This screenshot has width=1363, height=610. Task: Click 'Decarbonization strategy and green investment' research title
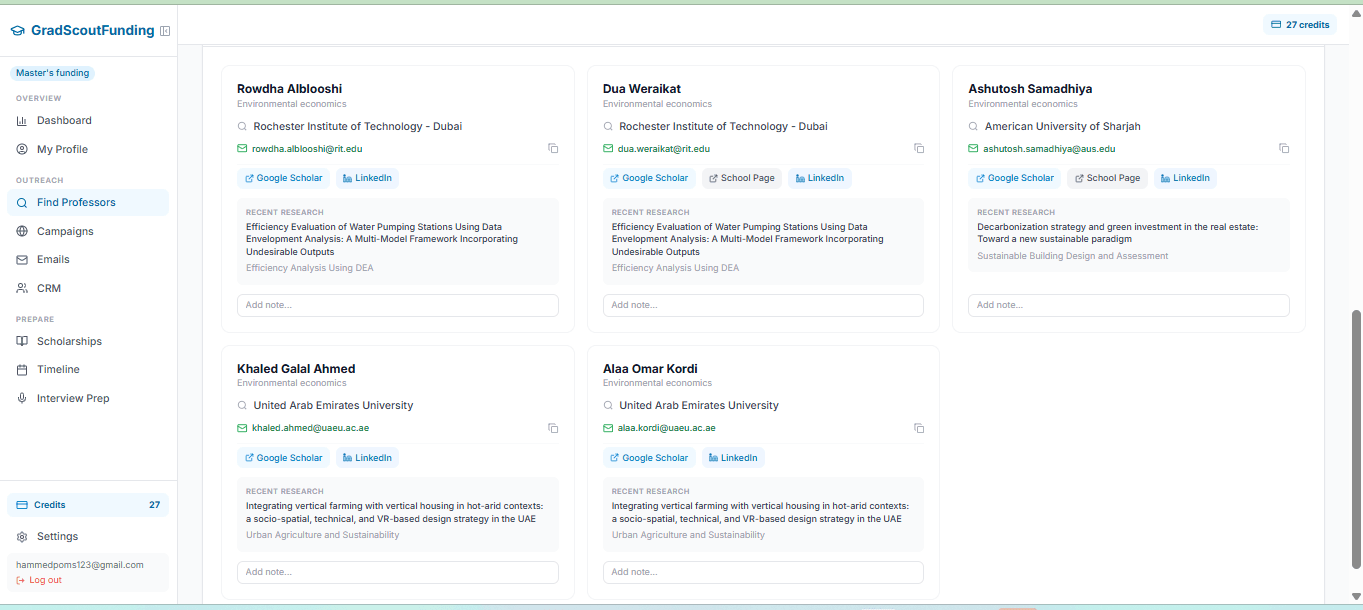1117,233
